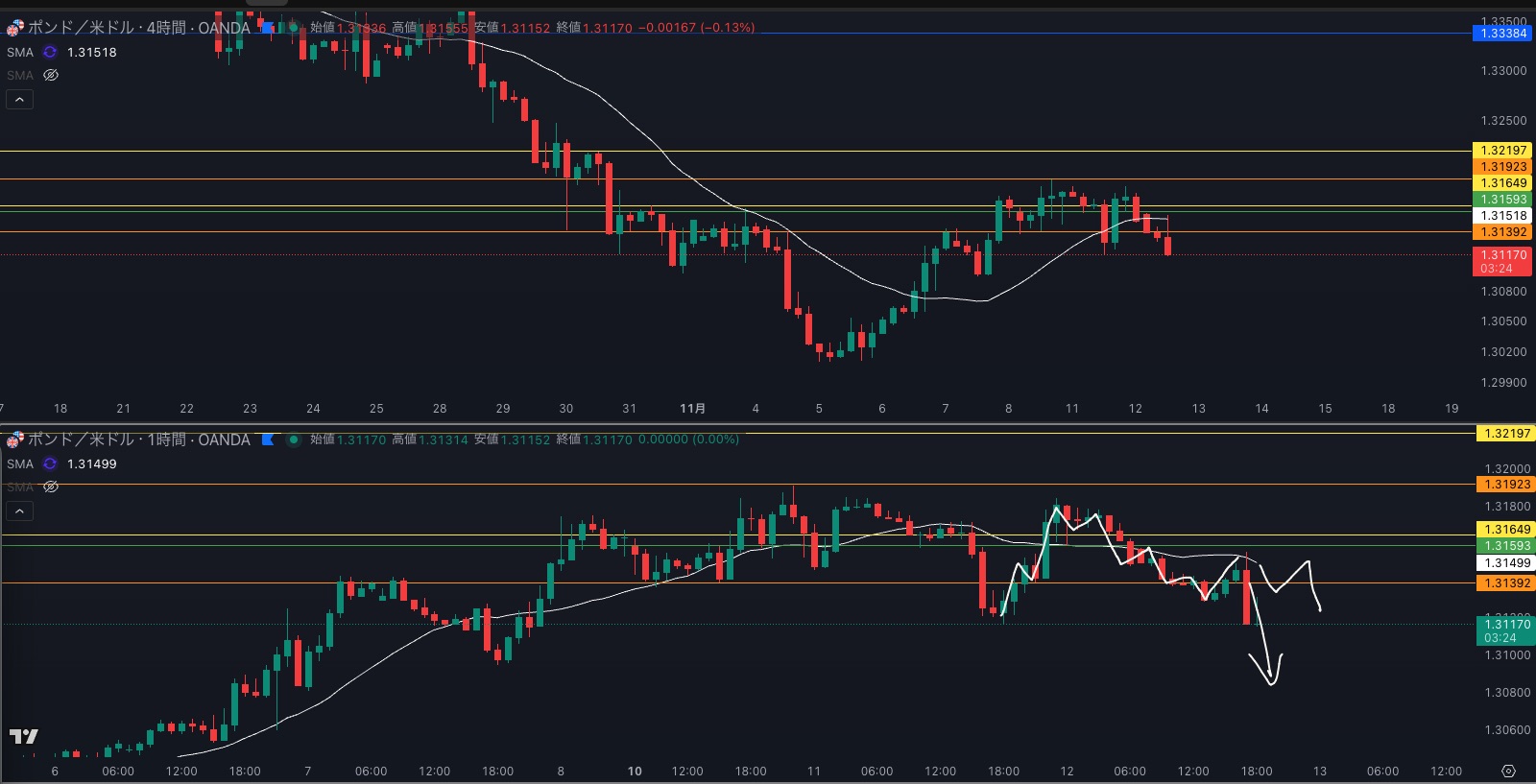The height and width of the screenshot is (784, 1536).
Task: Click the blue flag icon on 1-hour chart title
Action: click(269, 440)
